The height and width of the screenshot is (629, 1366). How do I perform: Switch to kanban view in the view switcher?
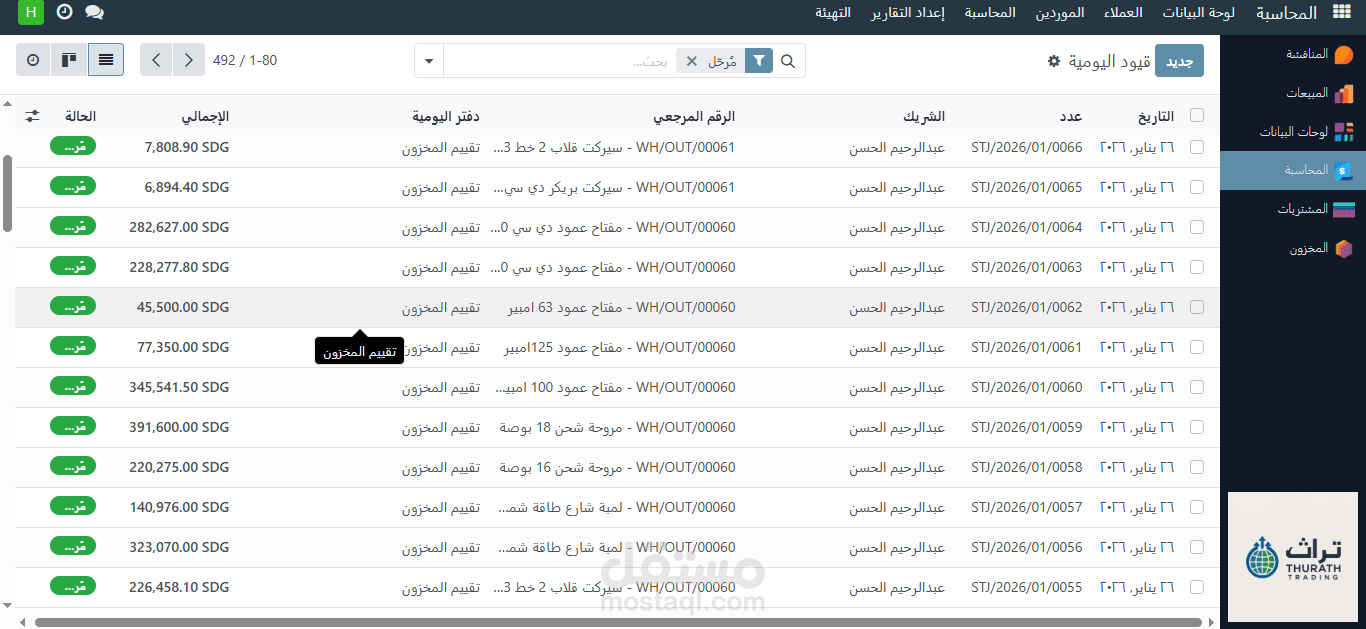pos(69,60)
